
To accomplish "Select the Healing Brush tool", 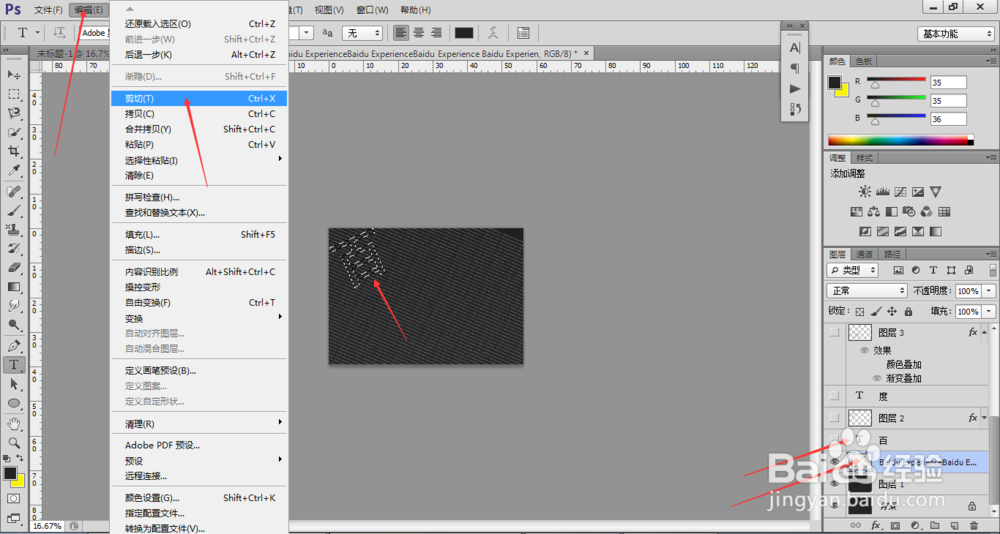I will click(14, 191).
